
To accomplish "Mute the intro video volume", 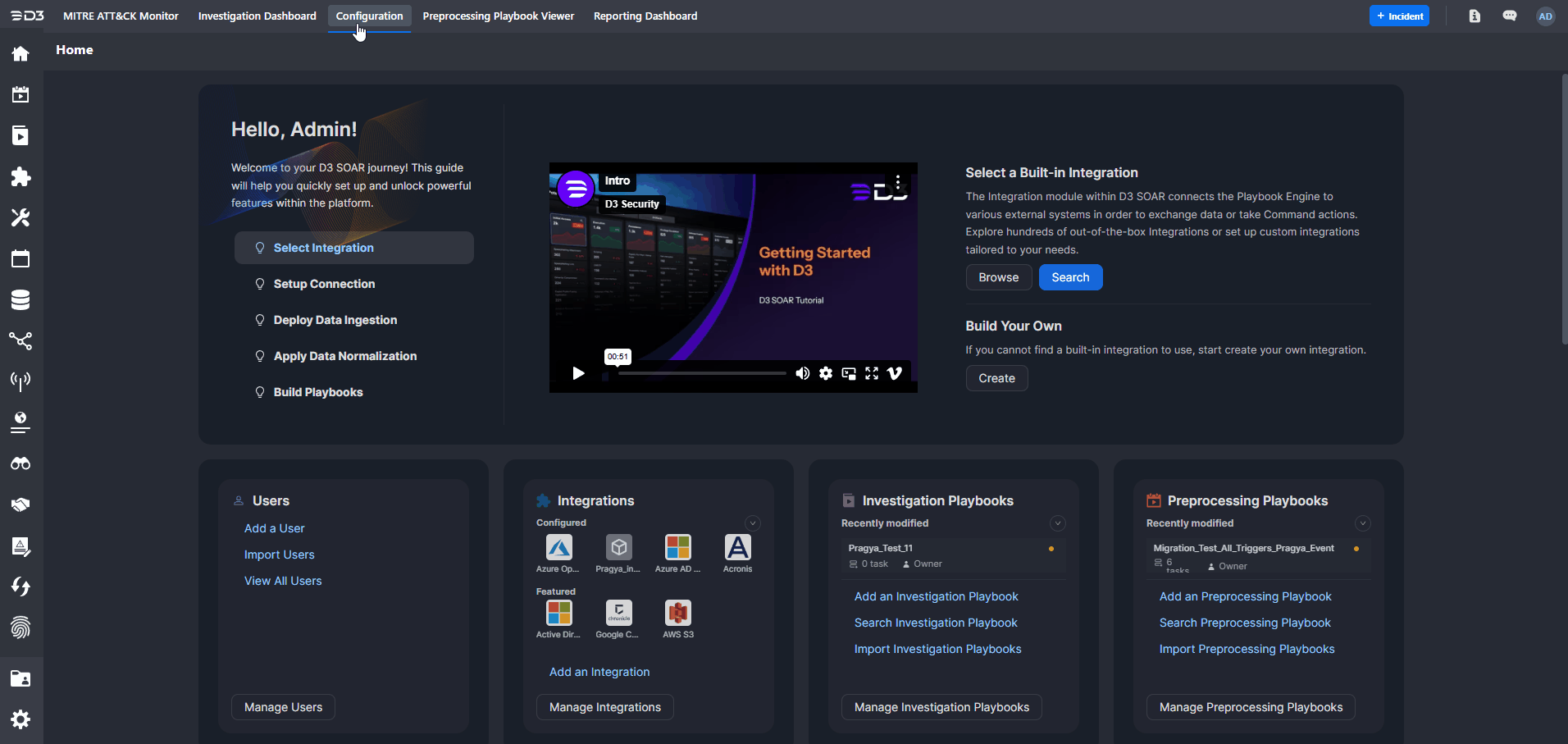I will click(x=802, y=373).
